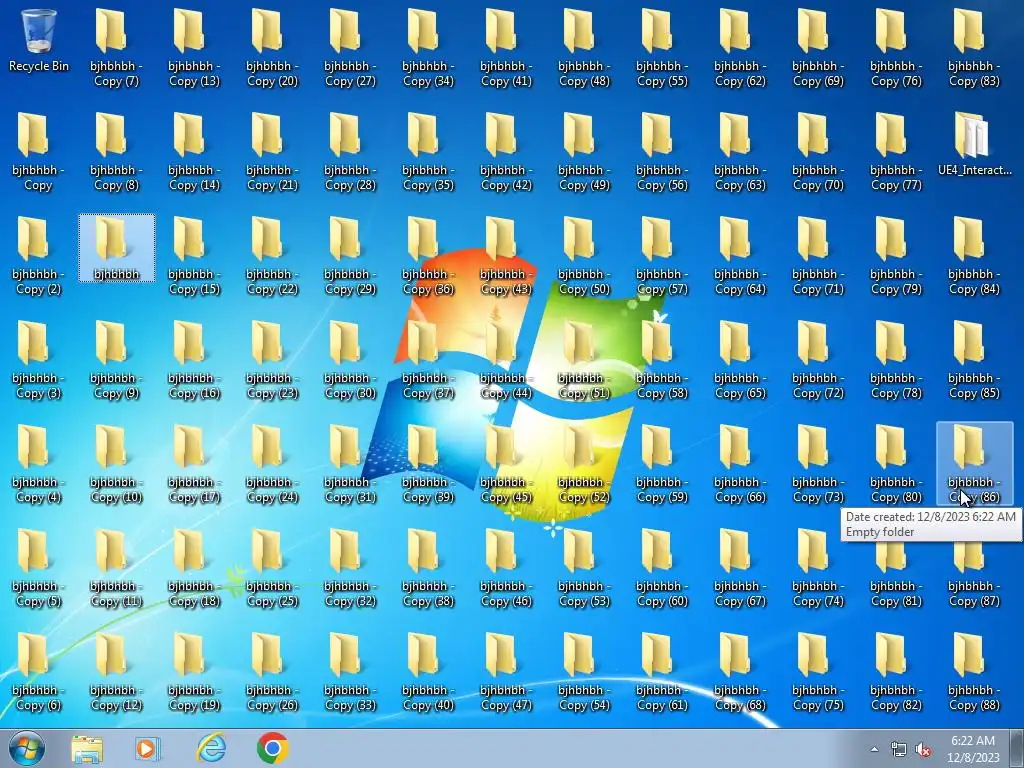Select folder bjhbhbh - Copy (75)
Viewport: 1024px width, 768px height.
tap(818, 671)
